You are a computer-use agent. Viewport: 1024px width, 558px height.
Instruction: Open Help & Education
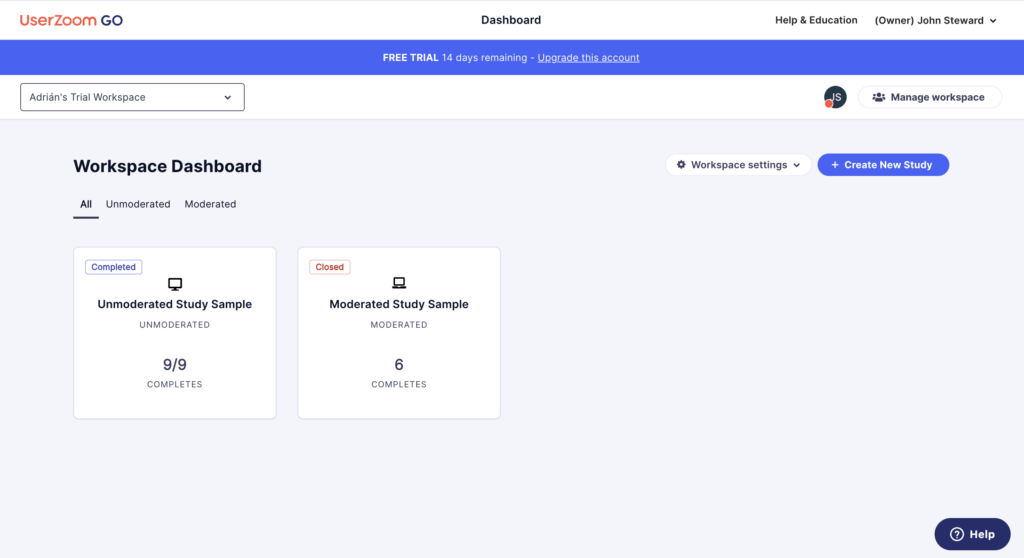coord(816,20)
